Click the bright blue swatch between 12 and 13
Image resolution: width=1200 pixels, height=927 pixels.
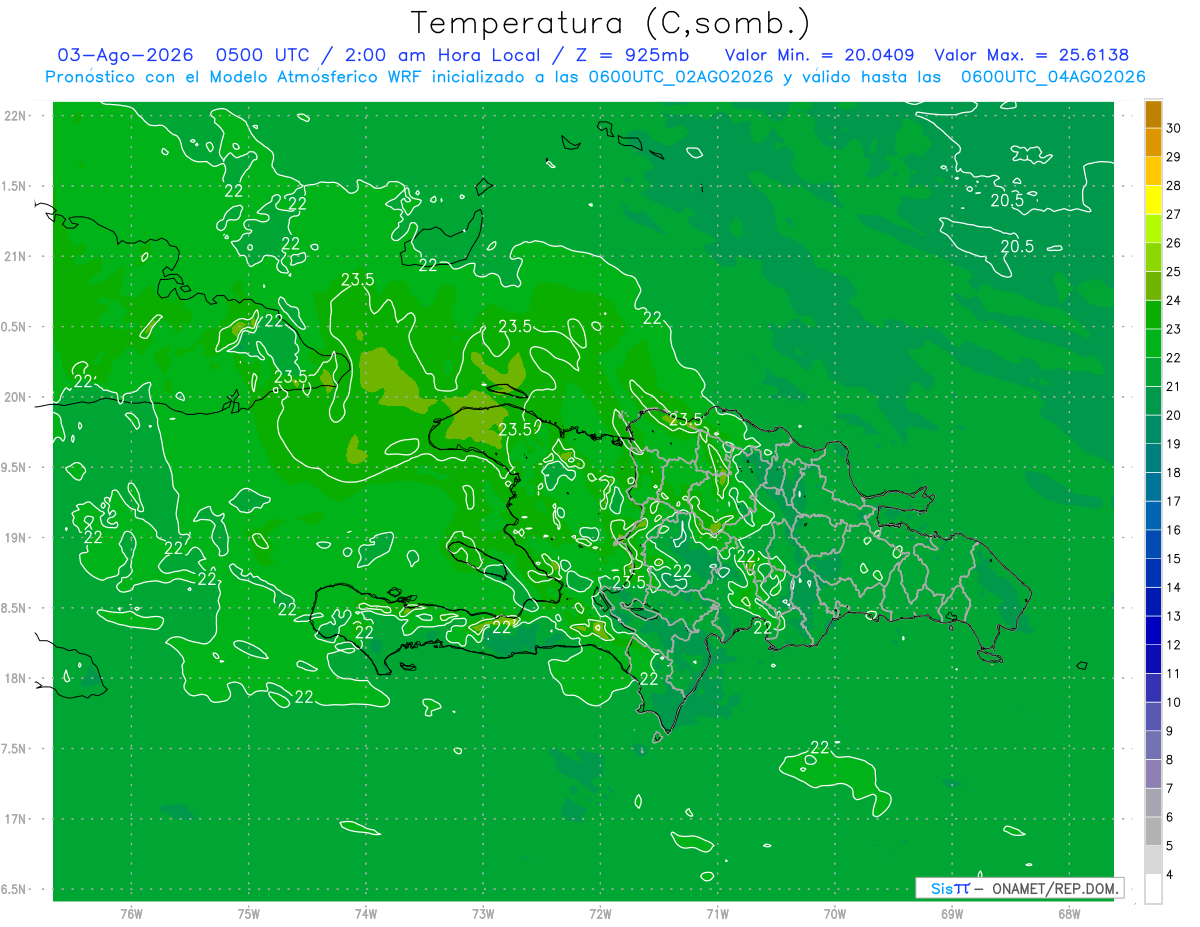pos(1153,631)
